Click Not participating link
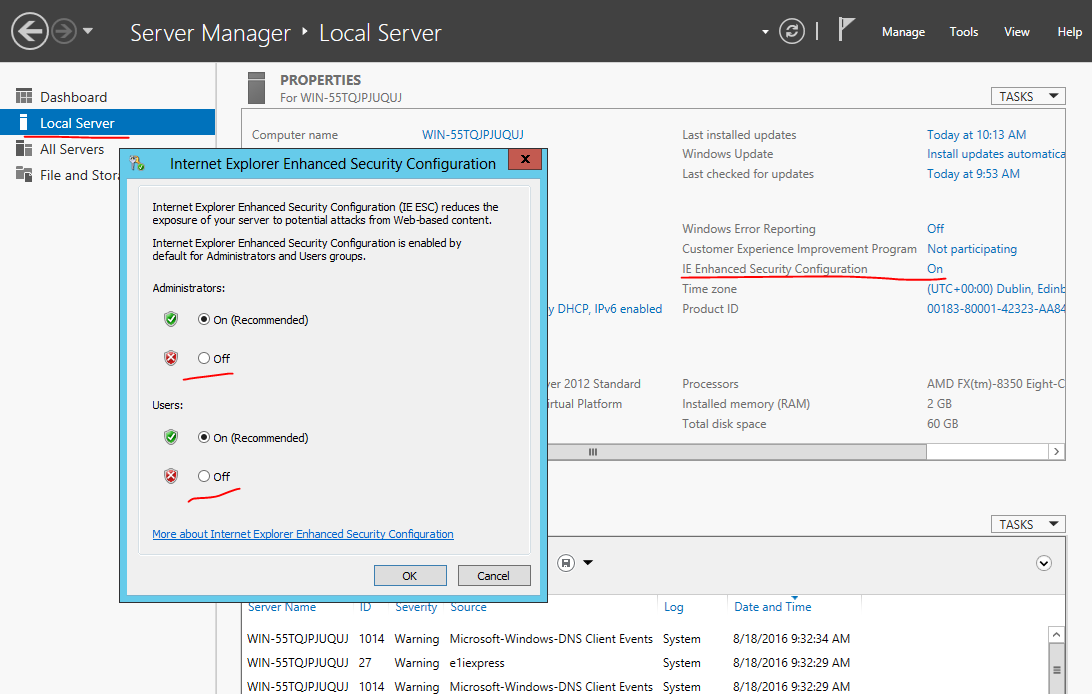 coord(972,249)
